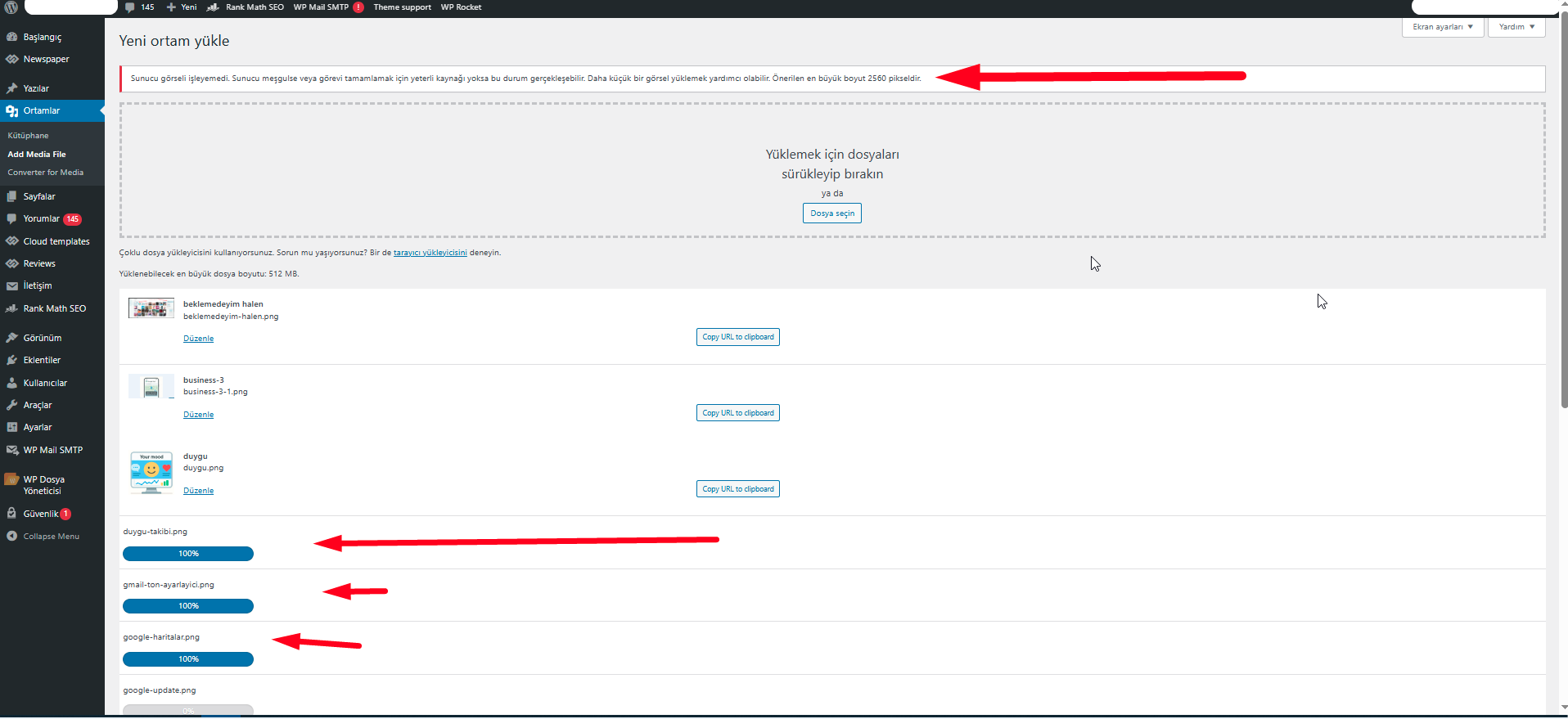Click the Sayfalar pages icon
This screenshot has width=1568, height=719.
[11, 197]
